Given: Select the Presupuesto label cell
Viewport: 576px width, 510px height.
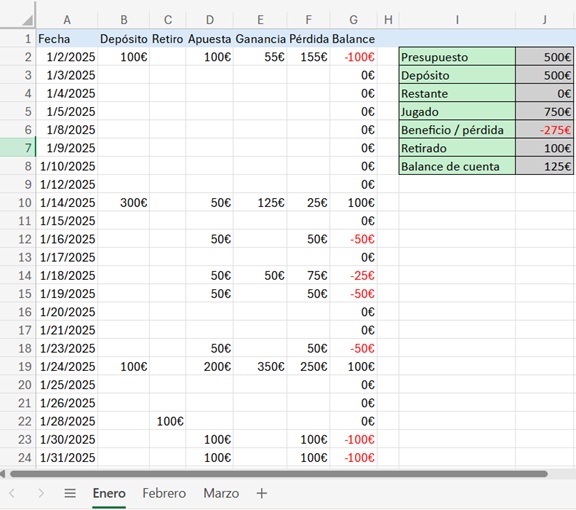Looking at the screenshot, I should pos(457,57).
